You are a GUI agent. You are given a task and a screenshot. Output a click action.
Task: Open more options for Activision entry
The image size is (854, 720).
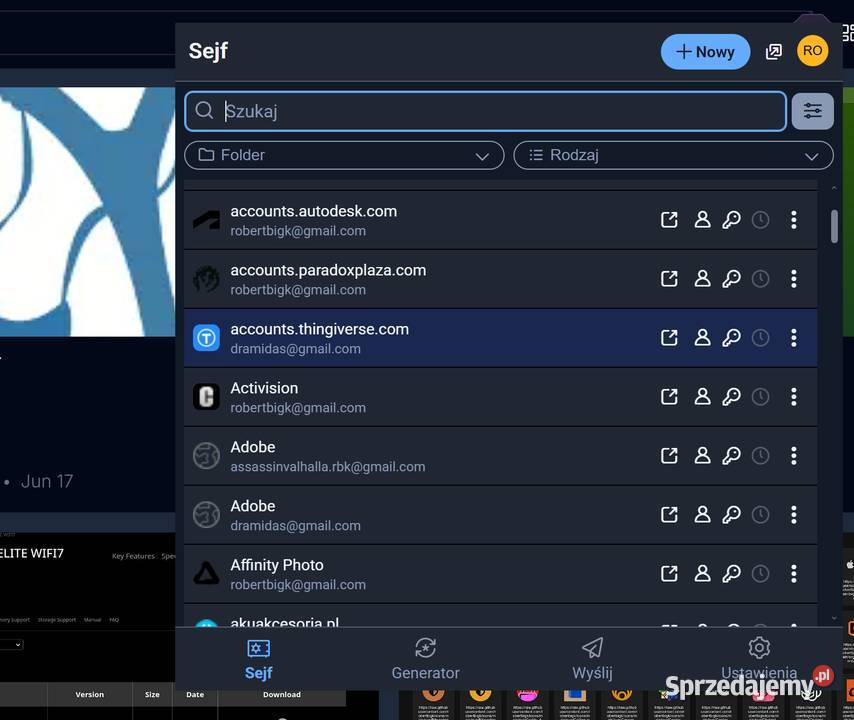click(x=794, y=396)
